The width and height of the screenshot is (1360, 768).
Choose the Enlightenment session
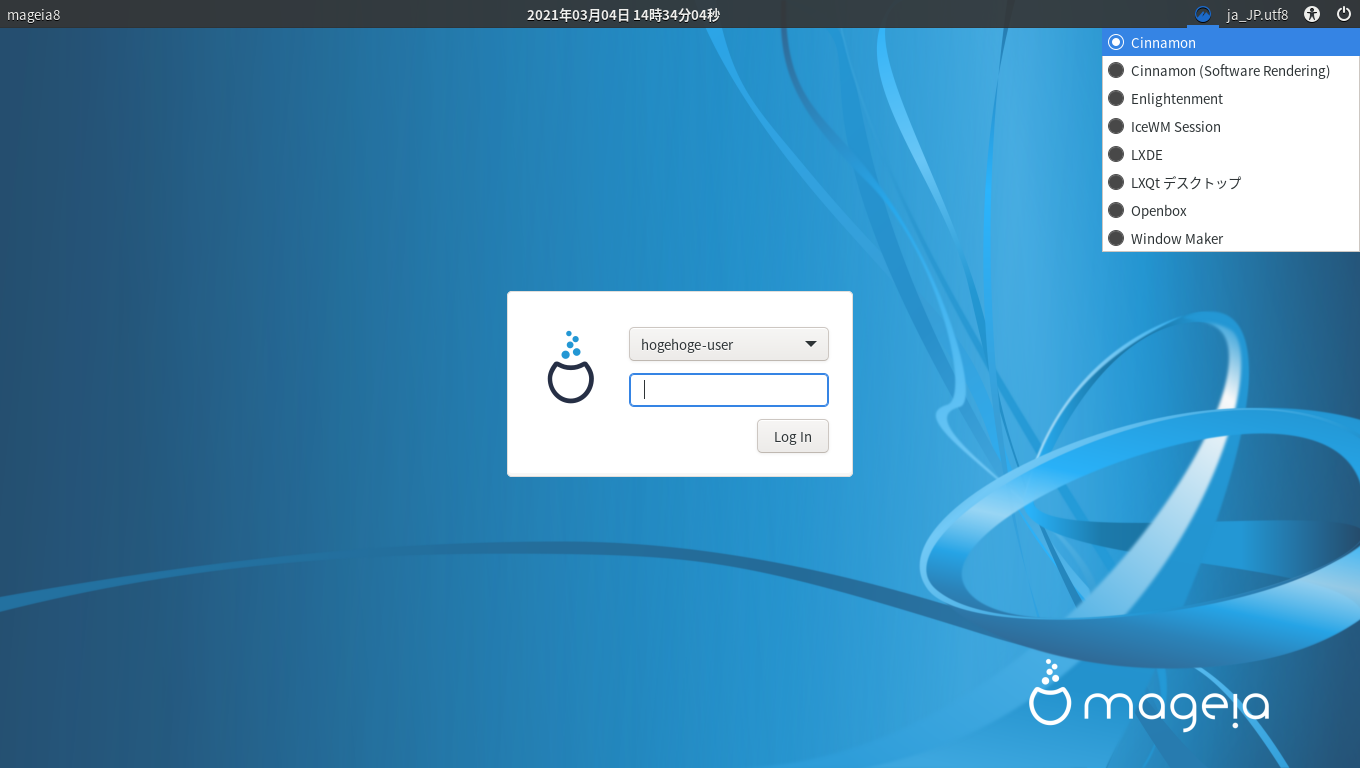(x=1231, y=98)
